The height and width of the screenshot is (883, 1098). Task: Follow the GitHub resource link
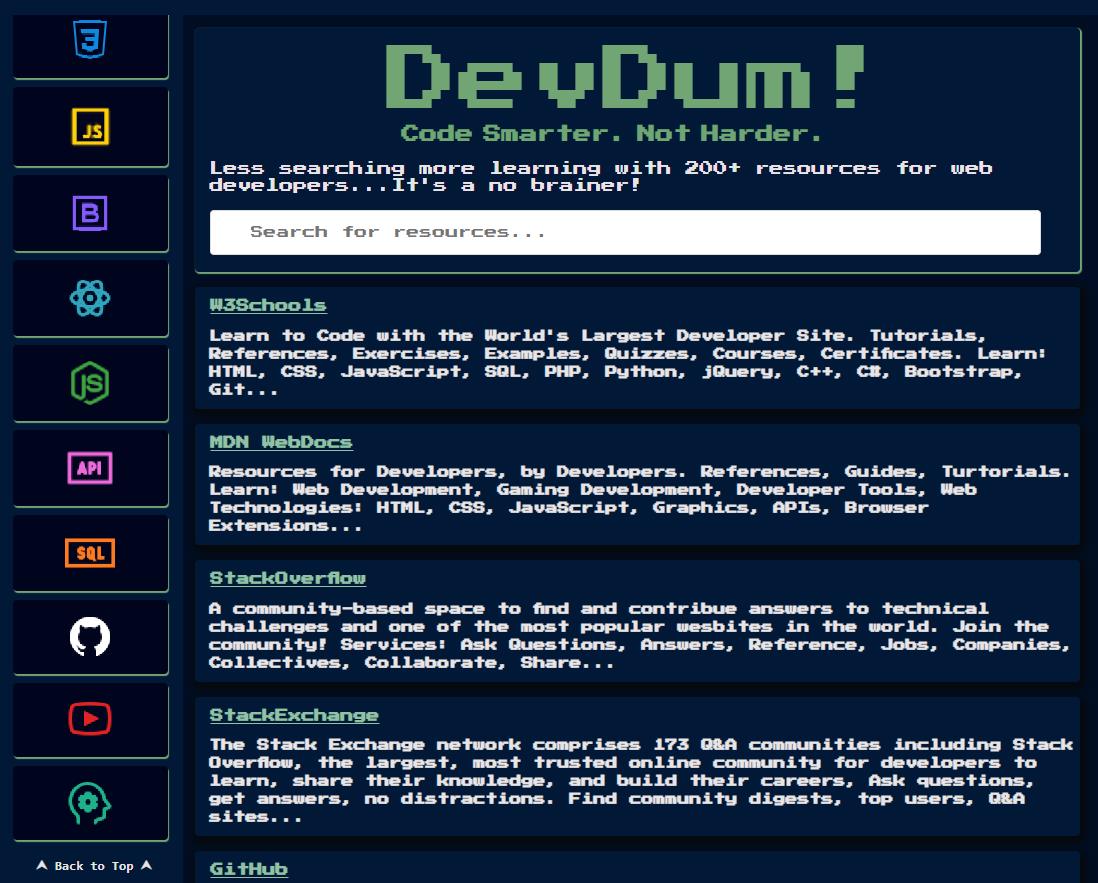tap(249, 869)
